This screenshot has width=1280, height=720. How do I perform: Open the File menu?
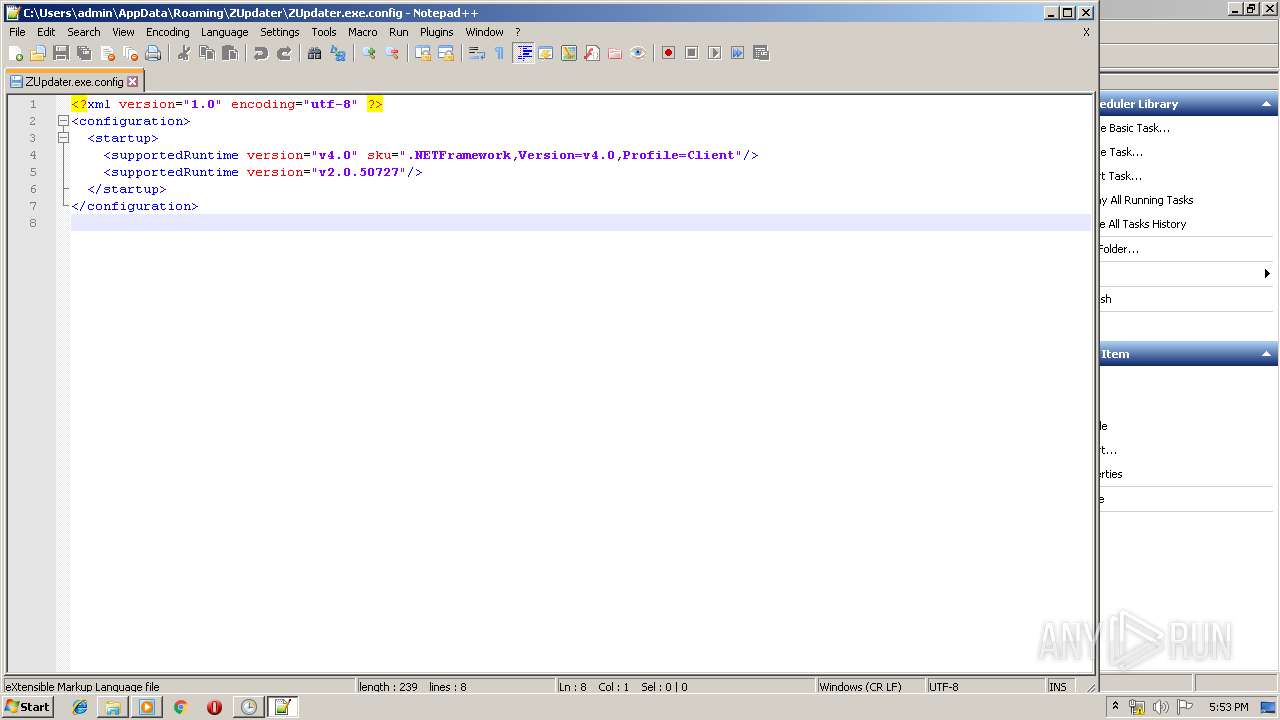(x=17, y=32)
